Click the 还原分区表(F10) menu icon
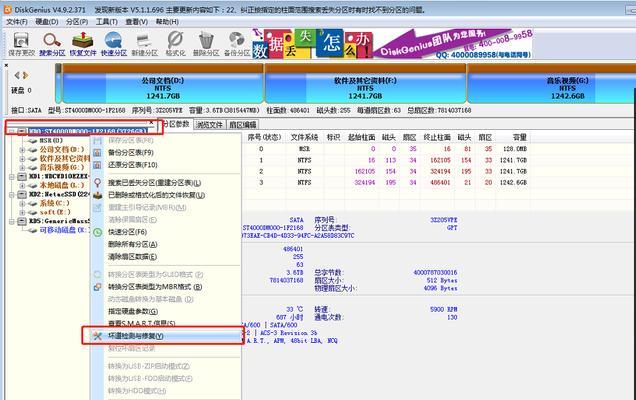The height and width of the screenshot is (400, 636). click(x=97, y=165)
